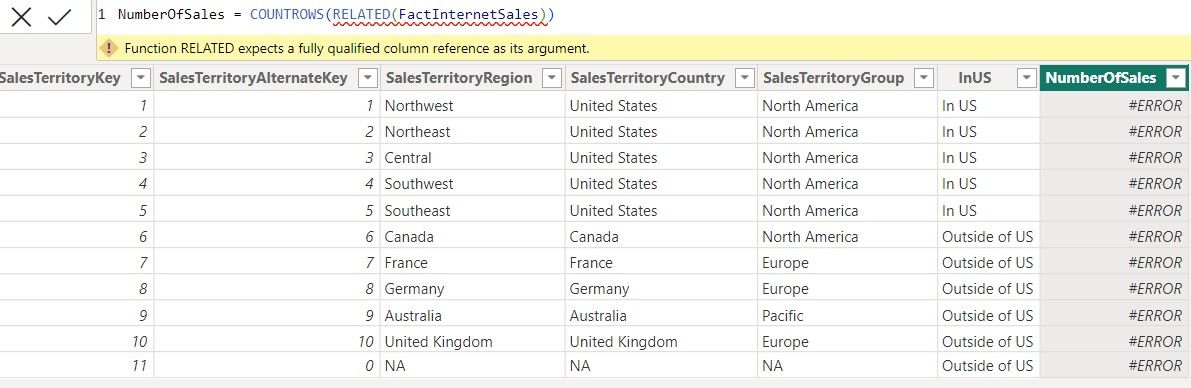
Task: Click the #ERROR cell in Northwest row
Action: pyautogui.click(x=1115, y=106)
